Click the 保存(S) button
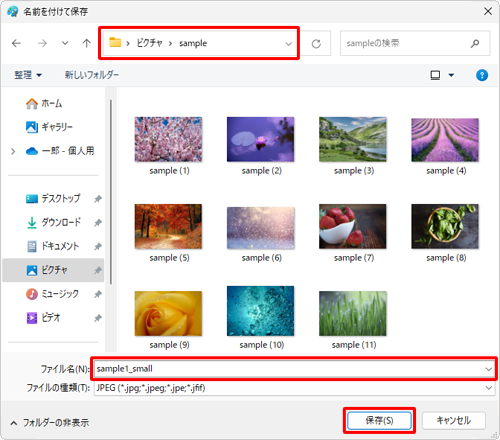This screenshot has width=500, height=440. point(379,420)
